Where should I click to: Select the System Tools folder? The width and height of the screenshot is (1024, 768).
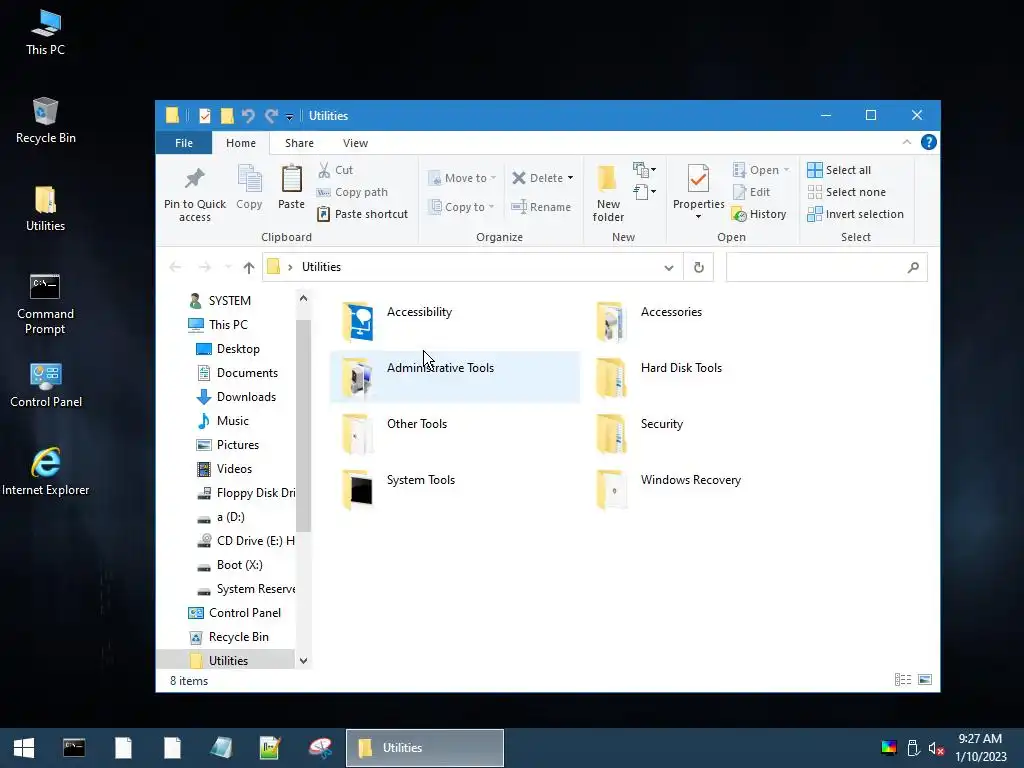pos(398,489)
